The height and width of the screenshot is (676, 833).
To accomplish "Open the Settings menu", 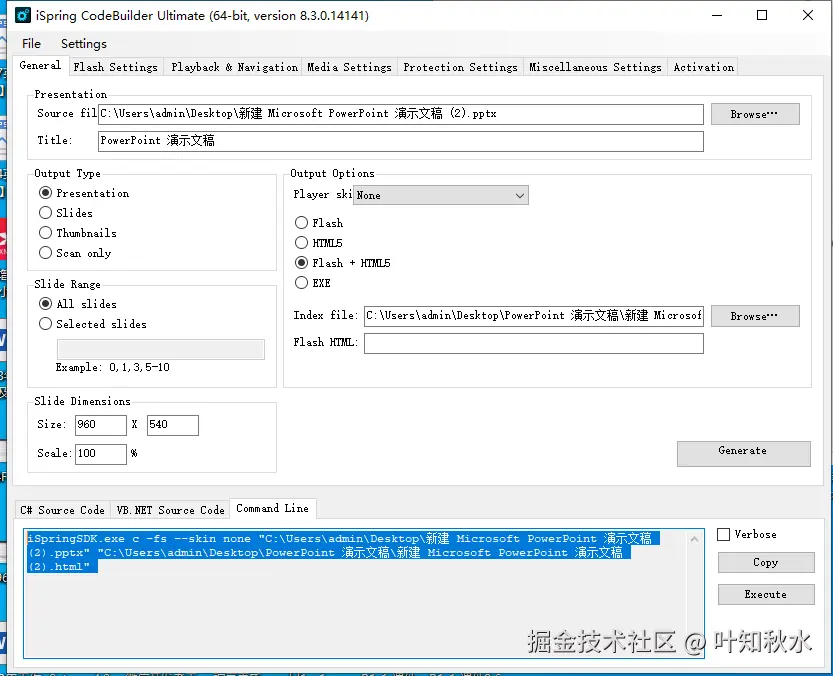I will 83,44.
